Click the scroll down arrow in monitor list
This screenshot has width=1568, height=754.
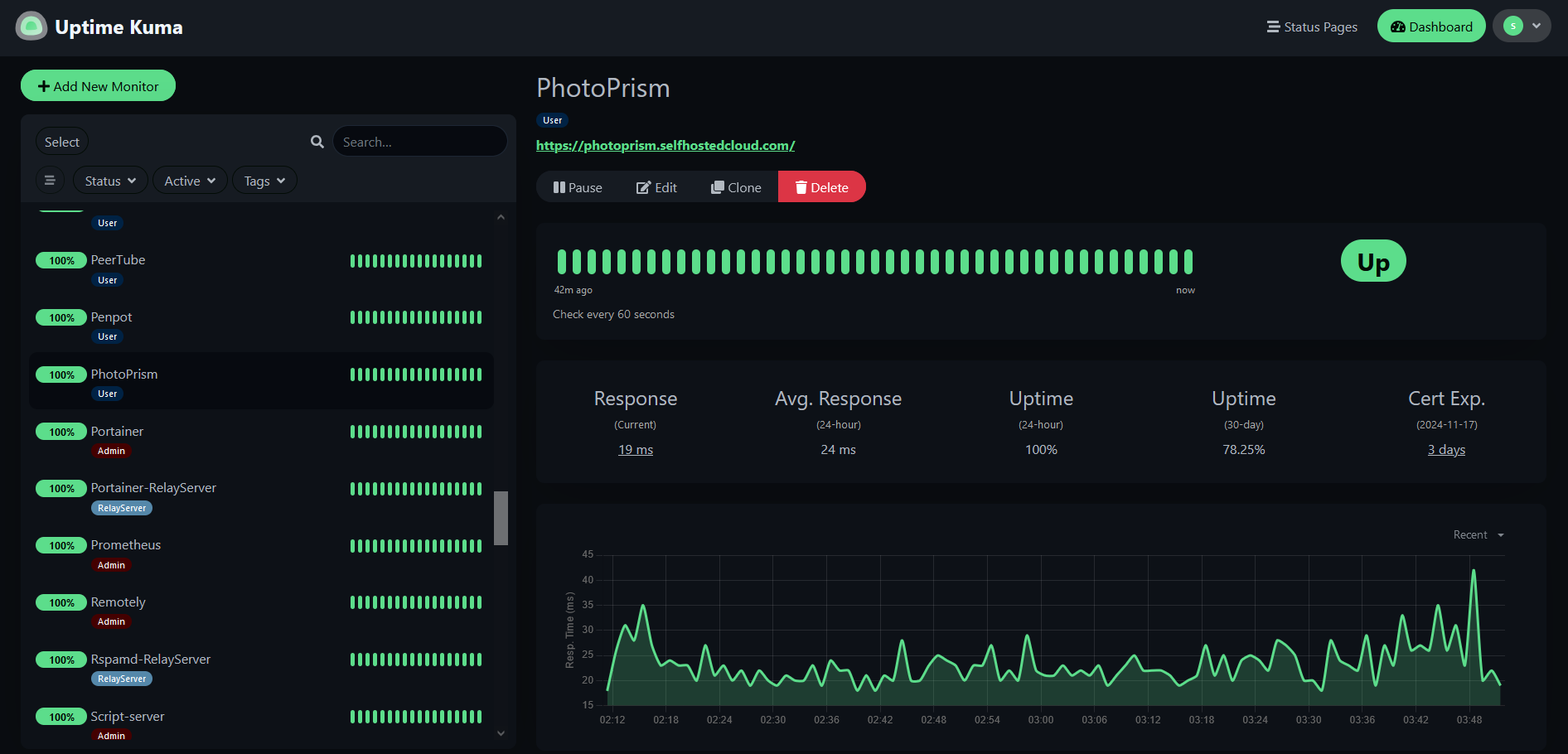(501, 733)
